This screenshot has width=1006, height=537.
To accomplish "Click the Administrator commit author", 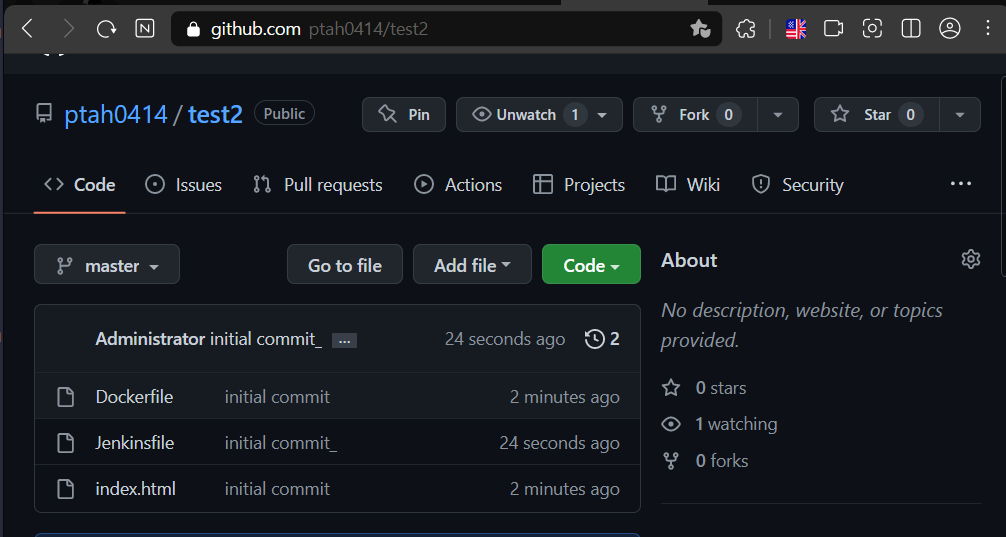I will pos(150,339).
